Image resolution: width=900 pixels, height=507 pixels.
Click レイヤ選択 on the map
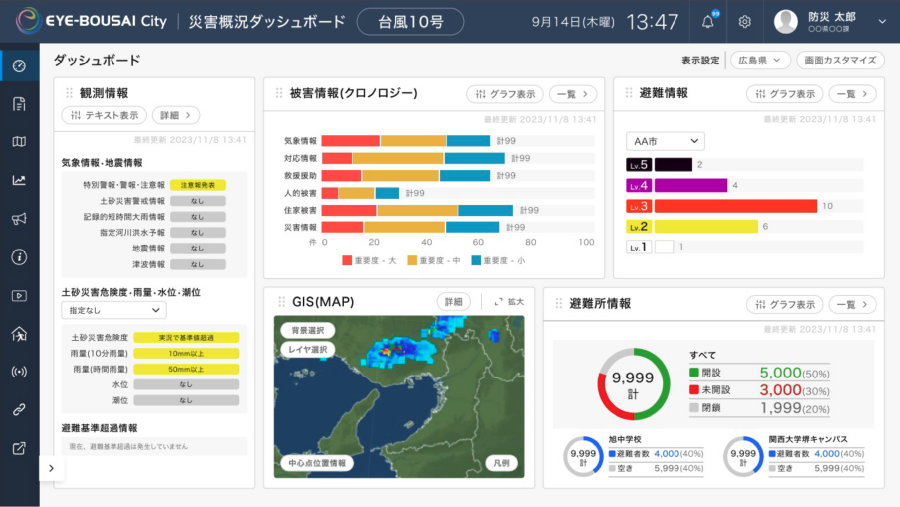pyautogui.click(x=308, y=350)
